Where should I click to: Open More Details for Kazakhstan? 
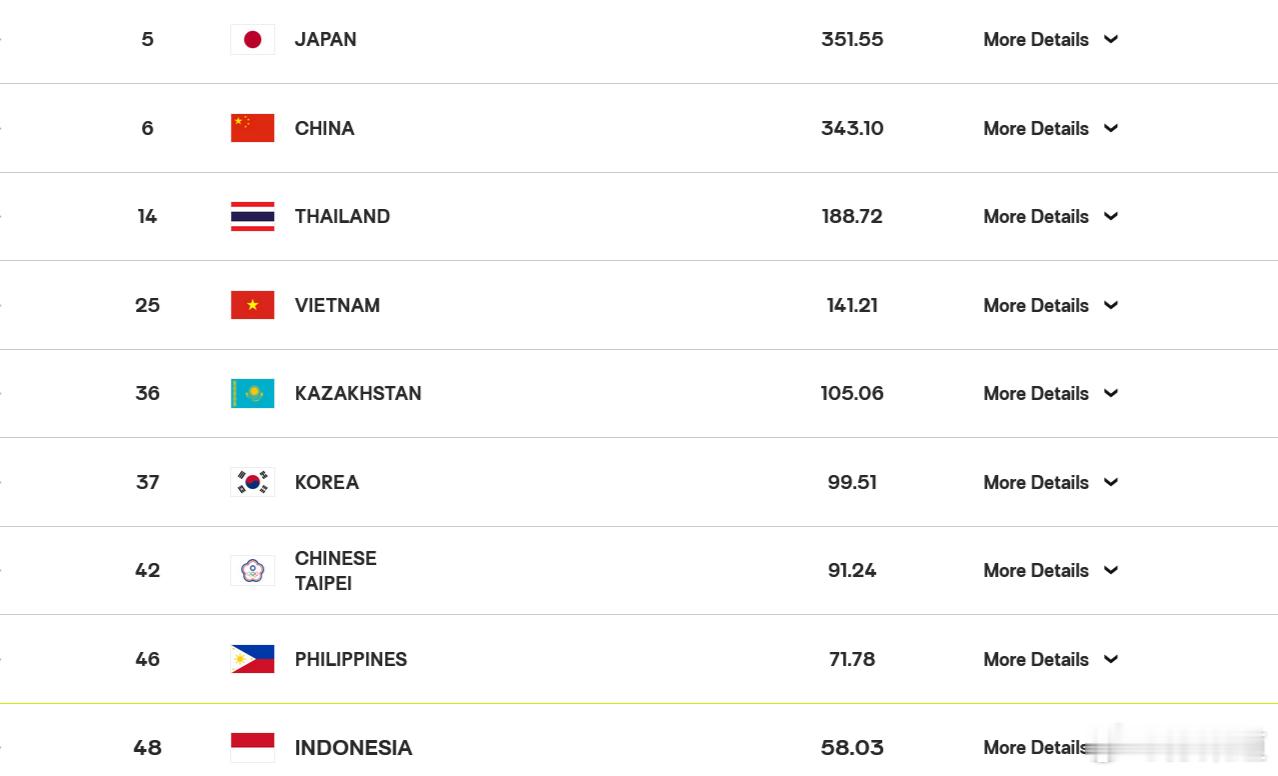(1036, 393)
